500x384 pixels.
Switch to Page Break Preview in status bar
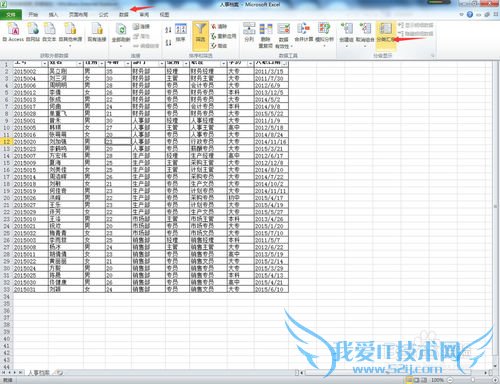(x=424, y=380)
